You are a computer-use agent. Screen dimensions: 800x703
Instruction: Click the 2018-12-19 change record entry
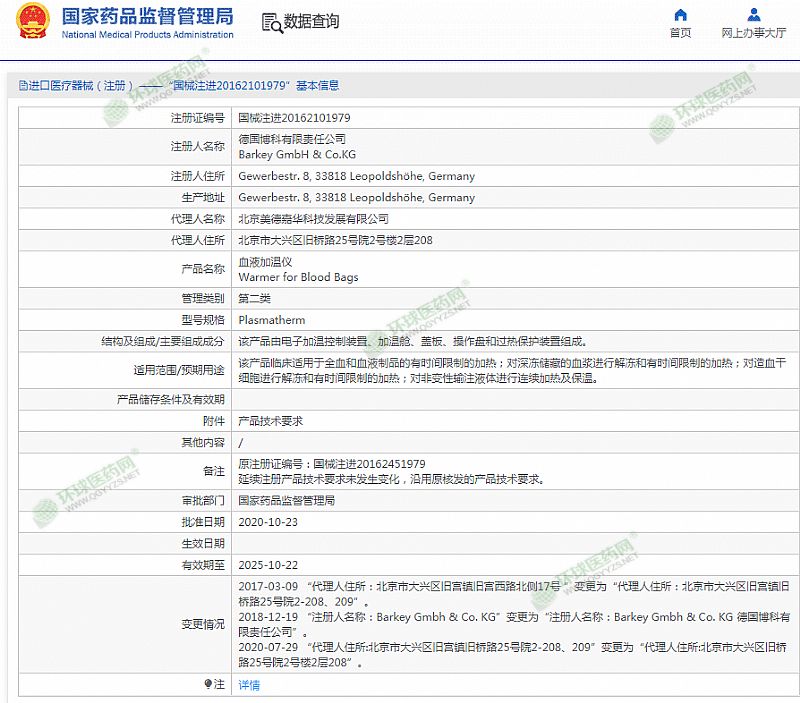(264, 618)
